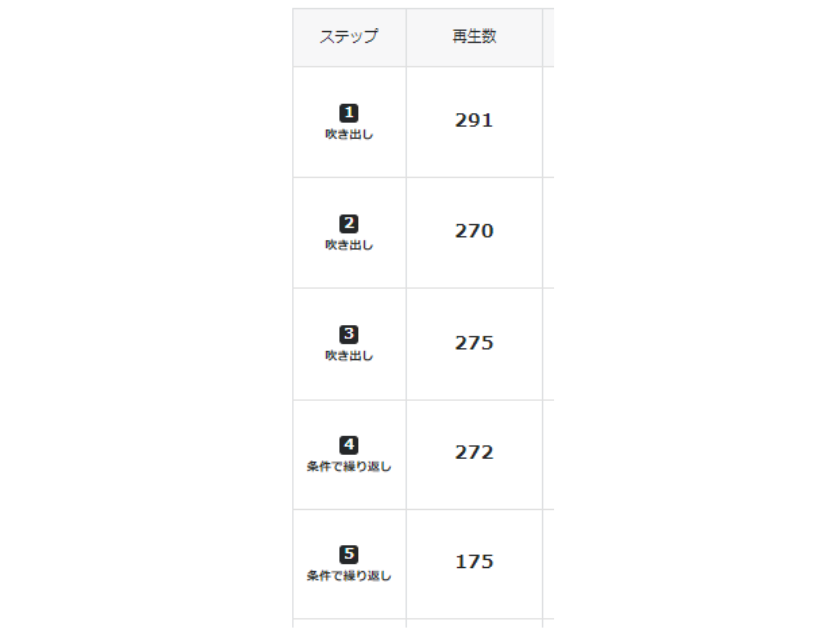Click the step 5 number badge
The width and height of the screenshot is (827, 635).
[x=349, y=554]
